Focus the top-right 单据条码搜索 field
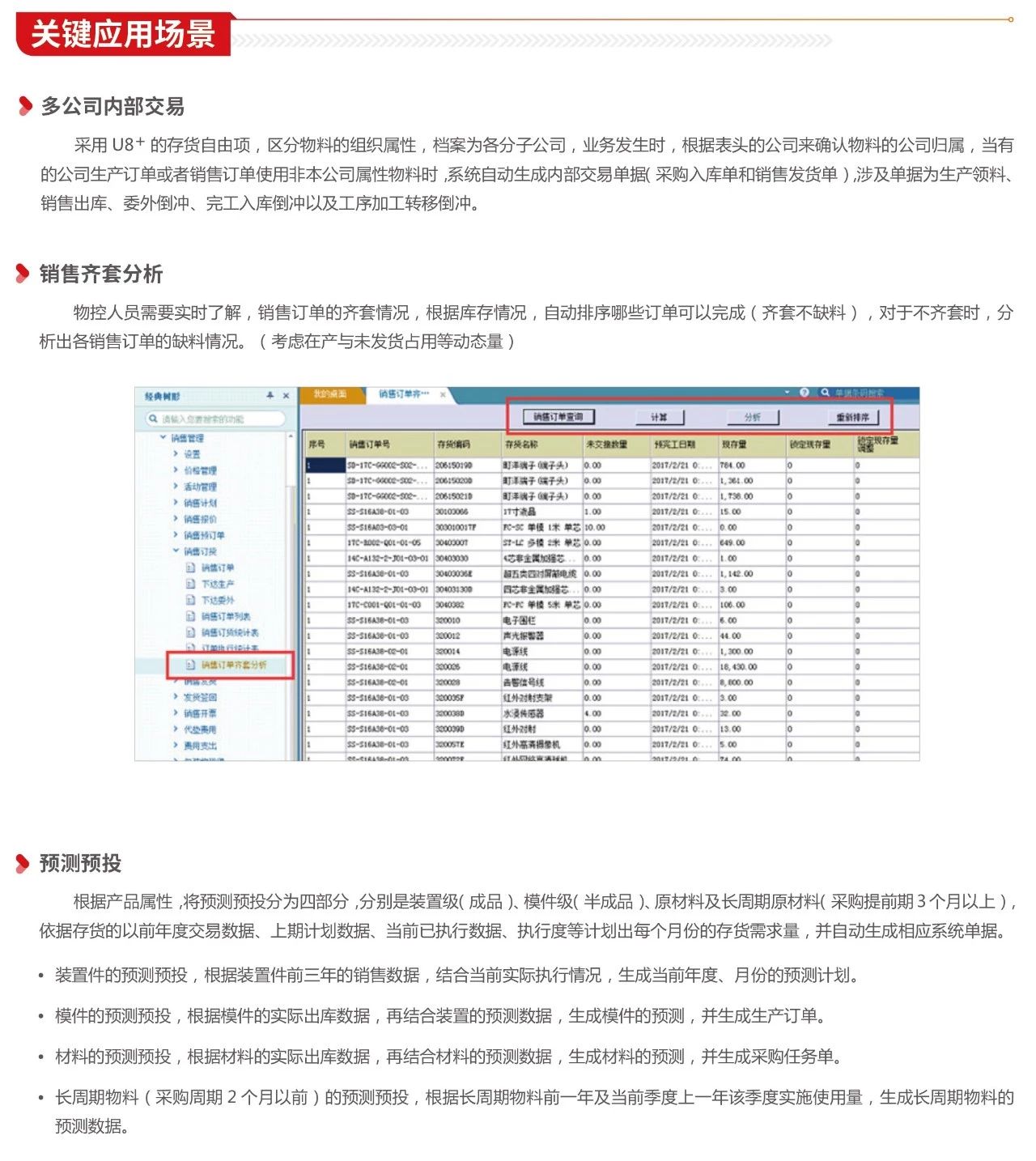Viewport: 1036px width, 1161px height. coord(866,393)
